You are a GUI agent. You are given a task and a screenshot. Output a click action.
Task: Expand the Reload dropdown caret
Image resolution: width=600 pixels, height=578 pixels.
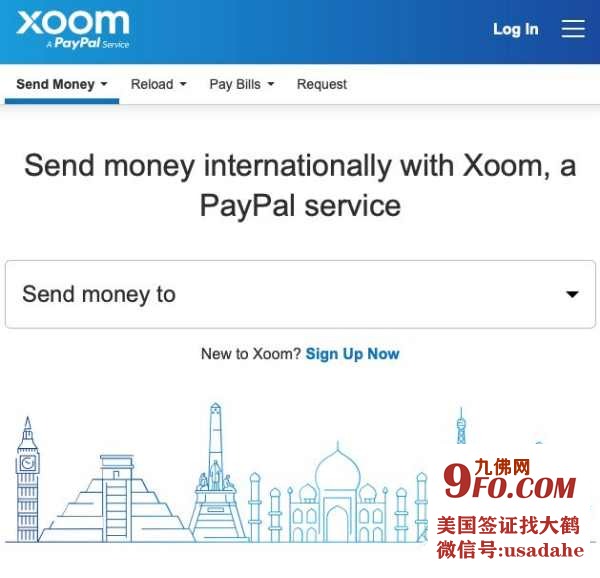tap(183, 84)
